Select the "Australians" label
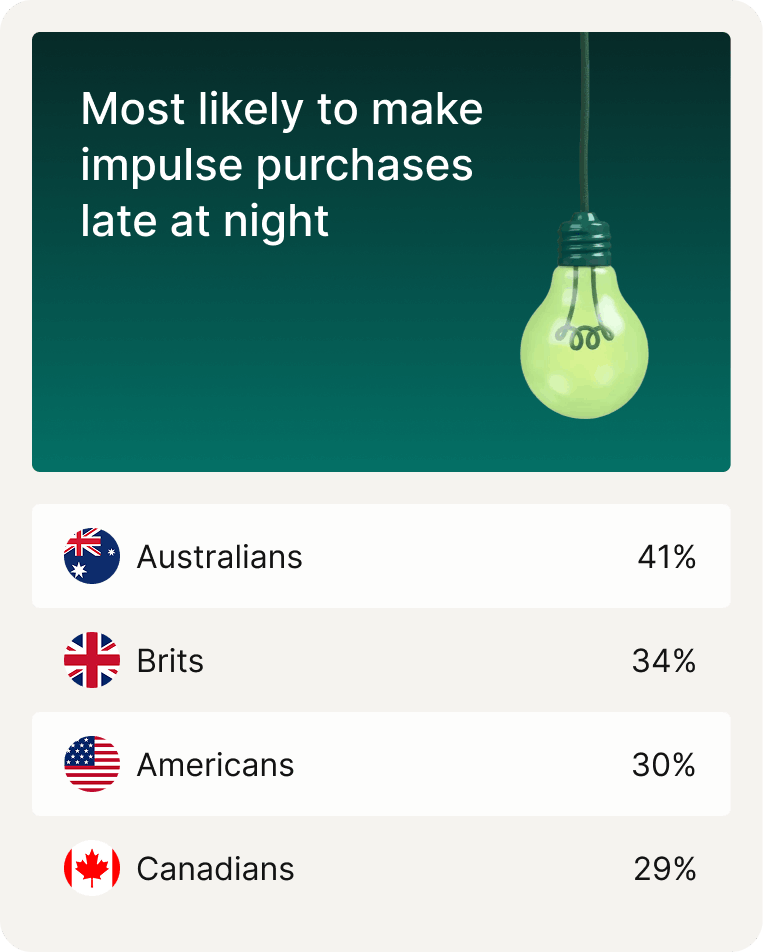Screen dimensions: 763x952 [x=219, y=557]
